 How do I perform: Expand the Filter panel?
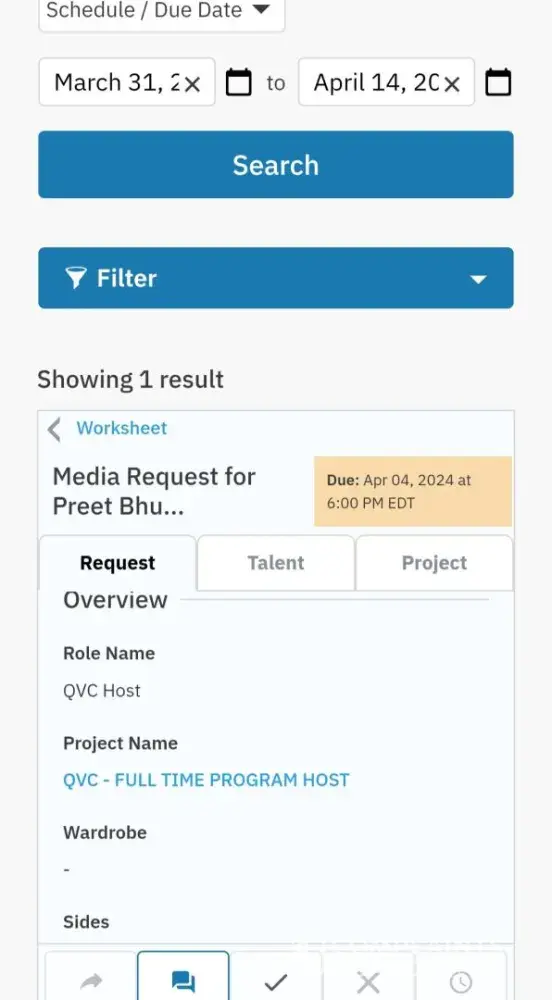[x=275, y=278]
